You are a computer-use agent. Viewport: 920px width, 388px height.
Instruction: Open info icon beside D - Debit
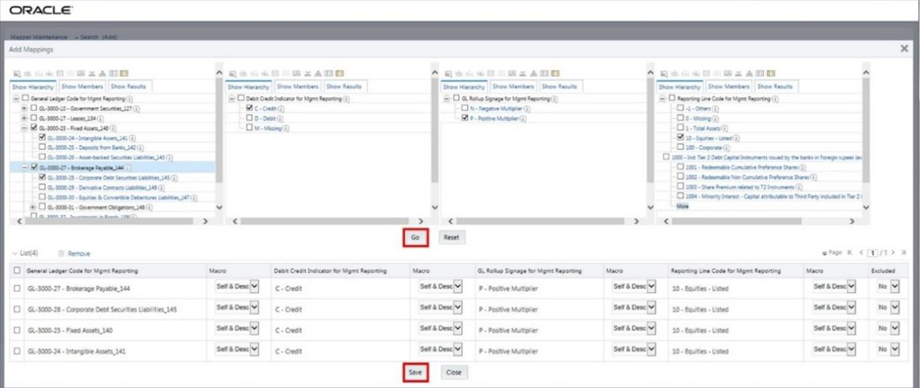coord(279,118)
